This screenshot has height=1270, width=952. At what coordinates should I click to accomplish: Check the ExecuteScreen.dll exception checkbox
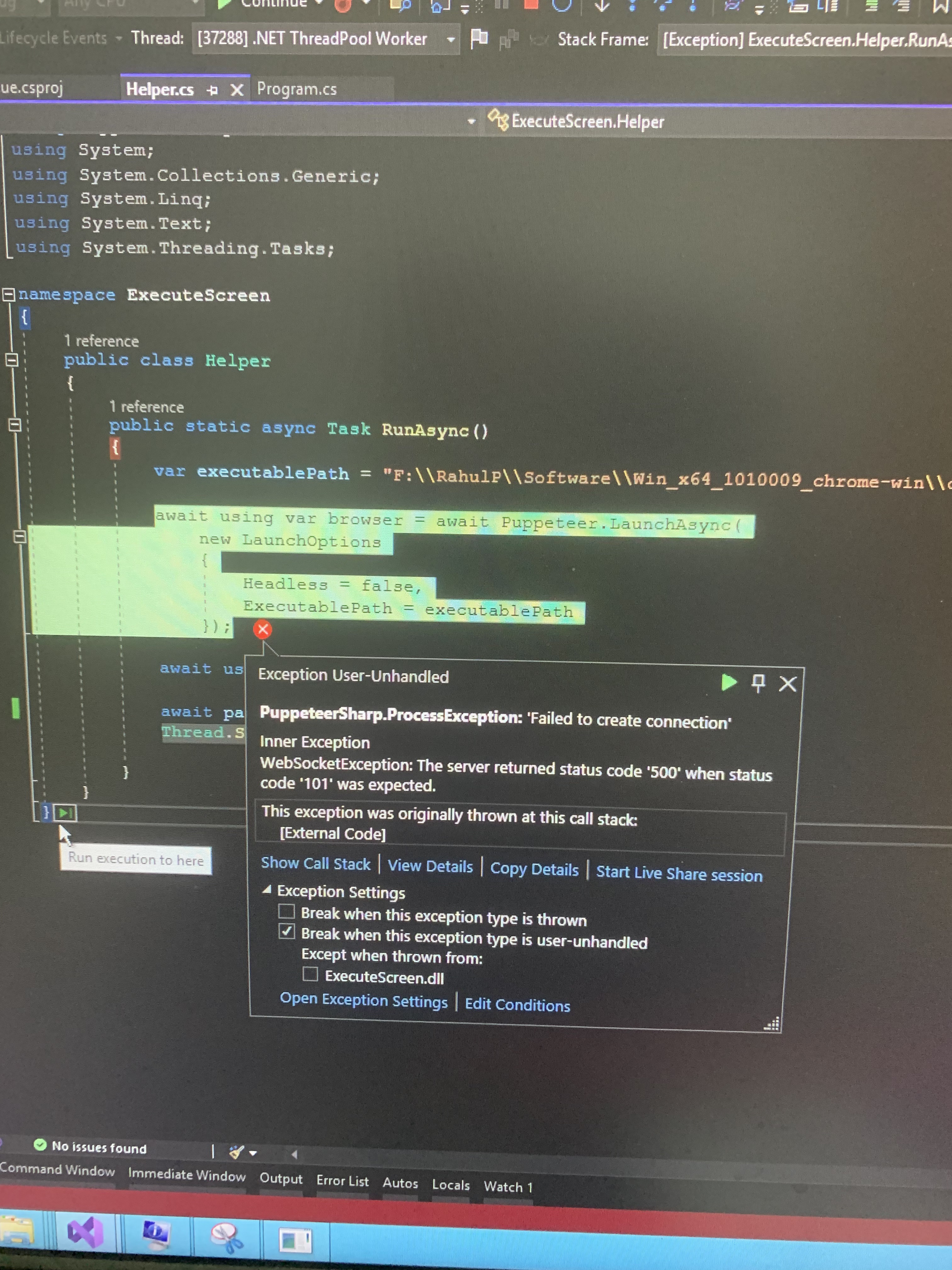[x=310, y=974]
